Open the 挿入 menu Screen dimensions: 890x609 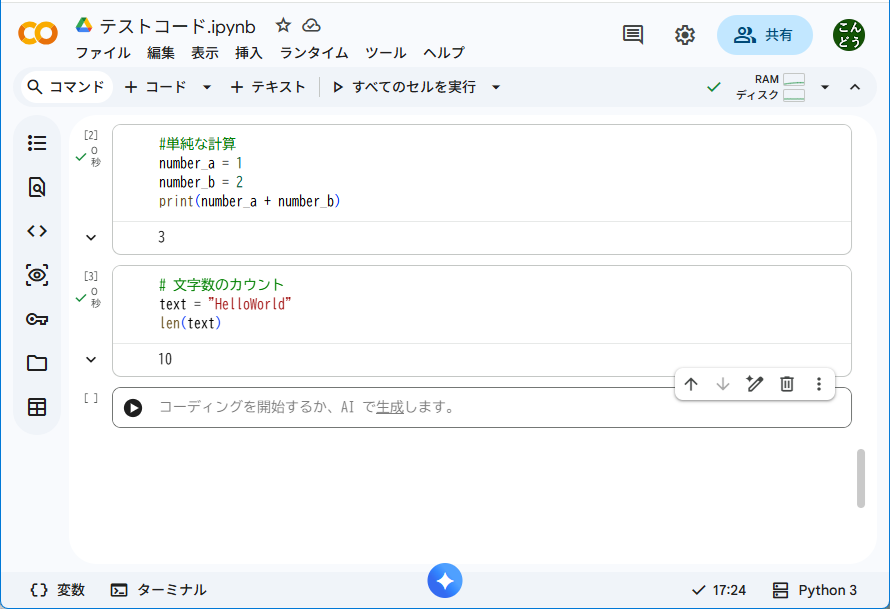click(249, 53)
